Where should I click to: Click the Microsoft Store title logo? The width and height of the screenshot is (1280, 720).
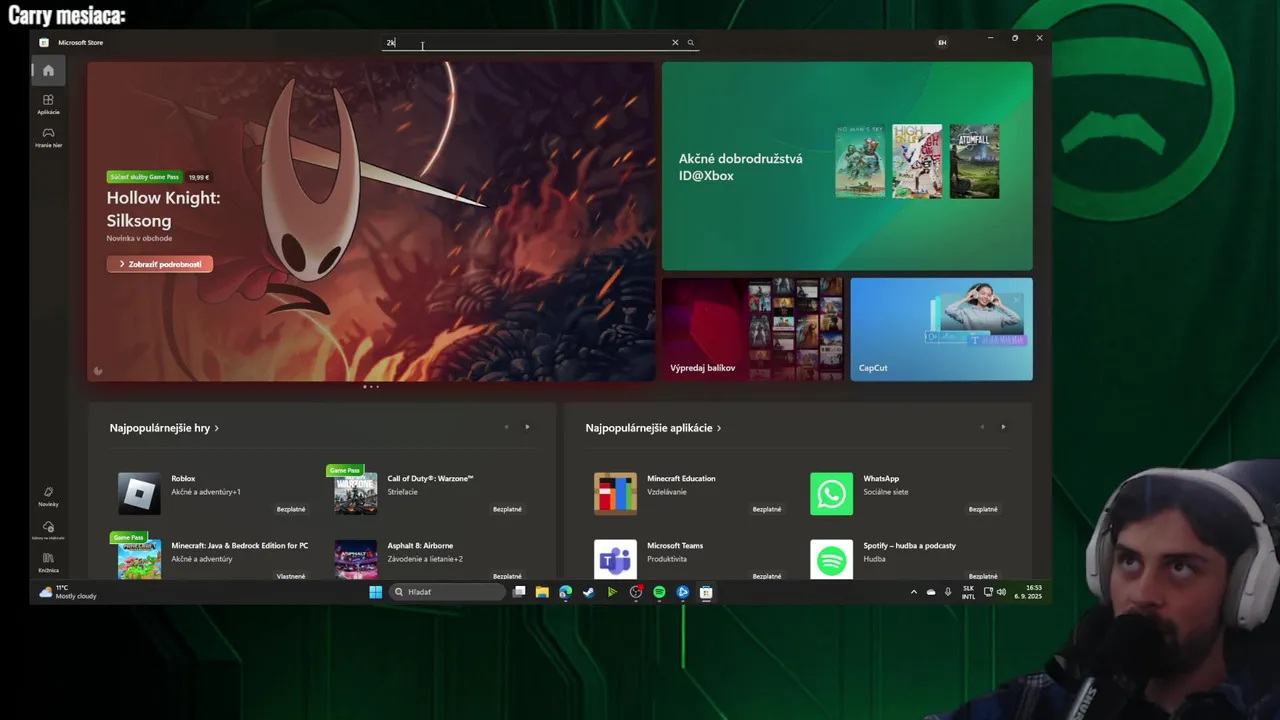click(44, 42)
